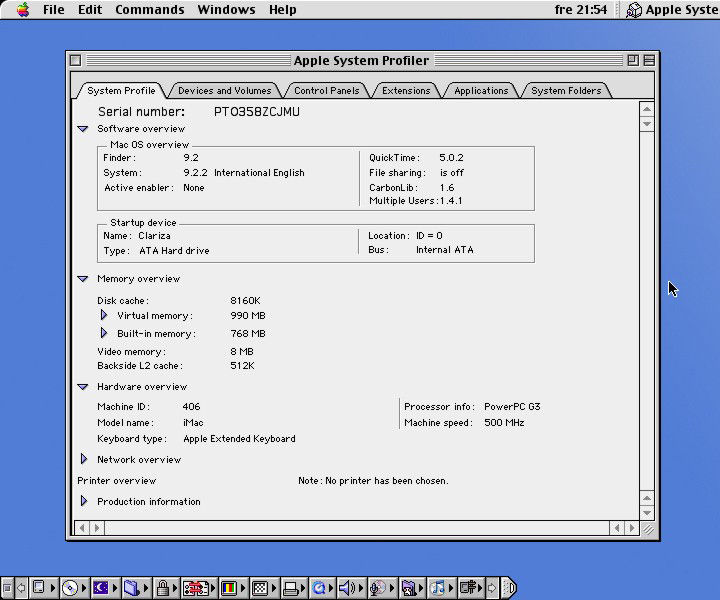
Task: Open the Apple menu
Action: [22, 9]
